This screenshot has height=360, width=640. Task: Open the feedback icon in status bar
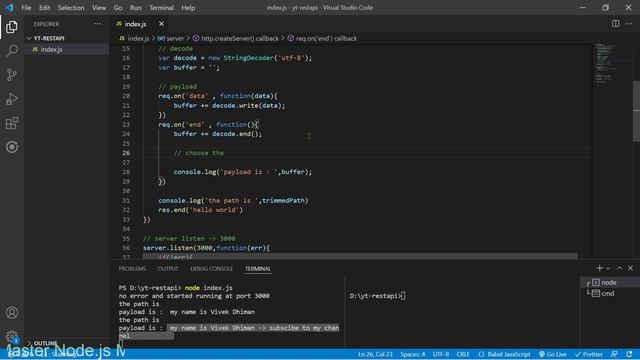614,354
